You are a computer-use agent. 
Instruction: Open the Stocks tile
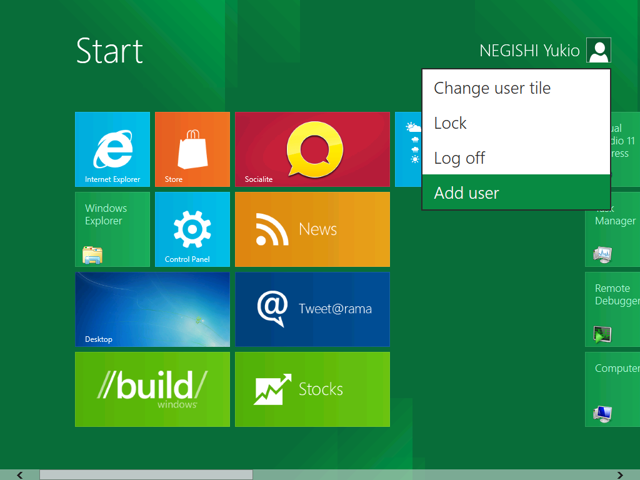[x=312, y=389]
